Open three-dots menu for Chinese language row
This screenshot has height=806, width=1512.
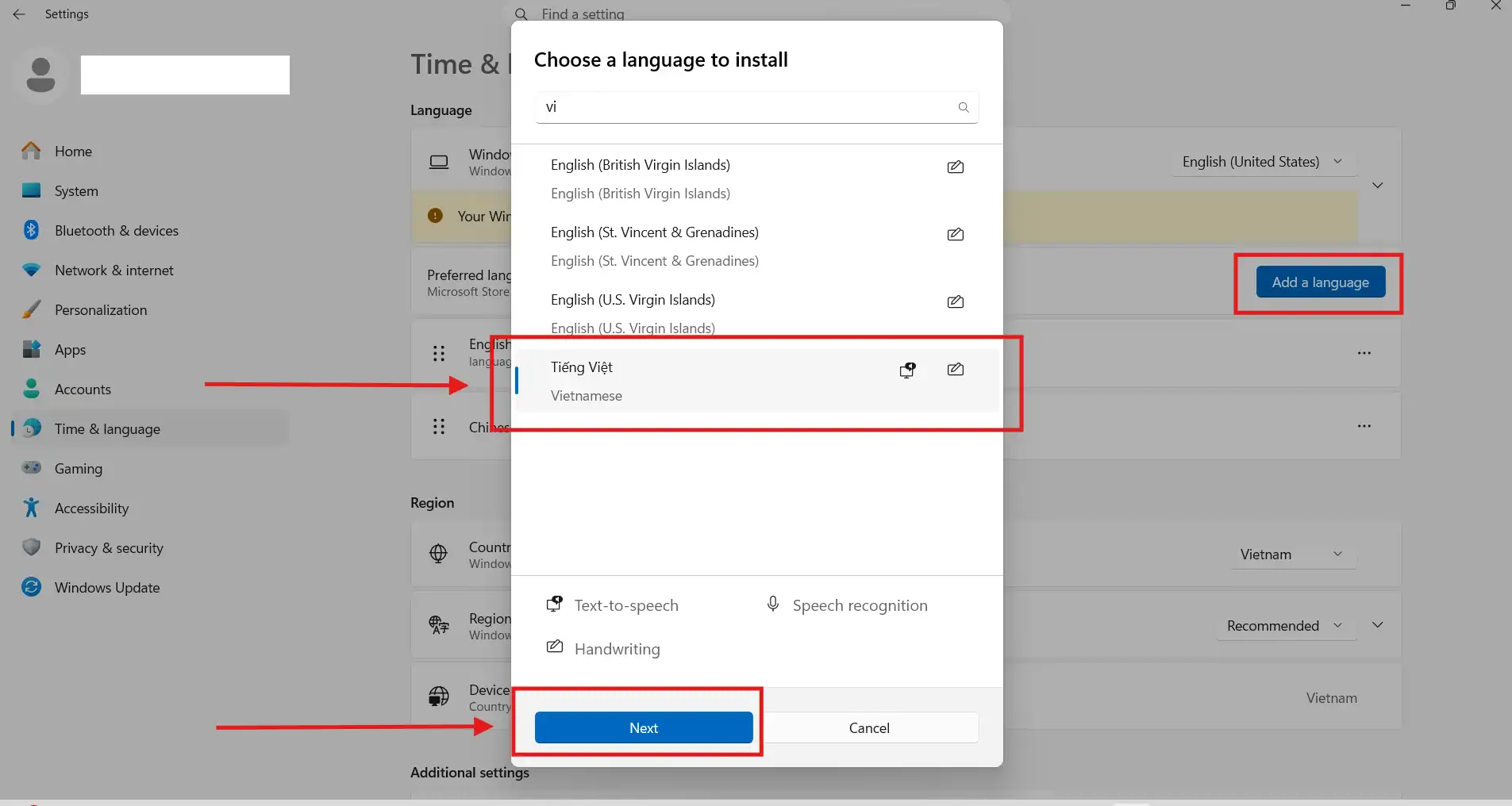1364,426
